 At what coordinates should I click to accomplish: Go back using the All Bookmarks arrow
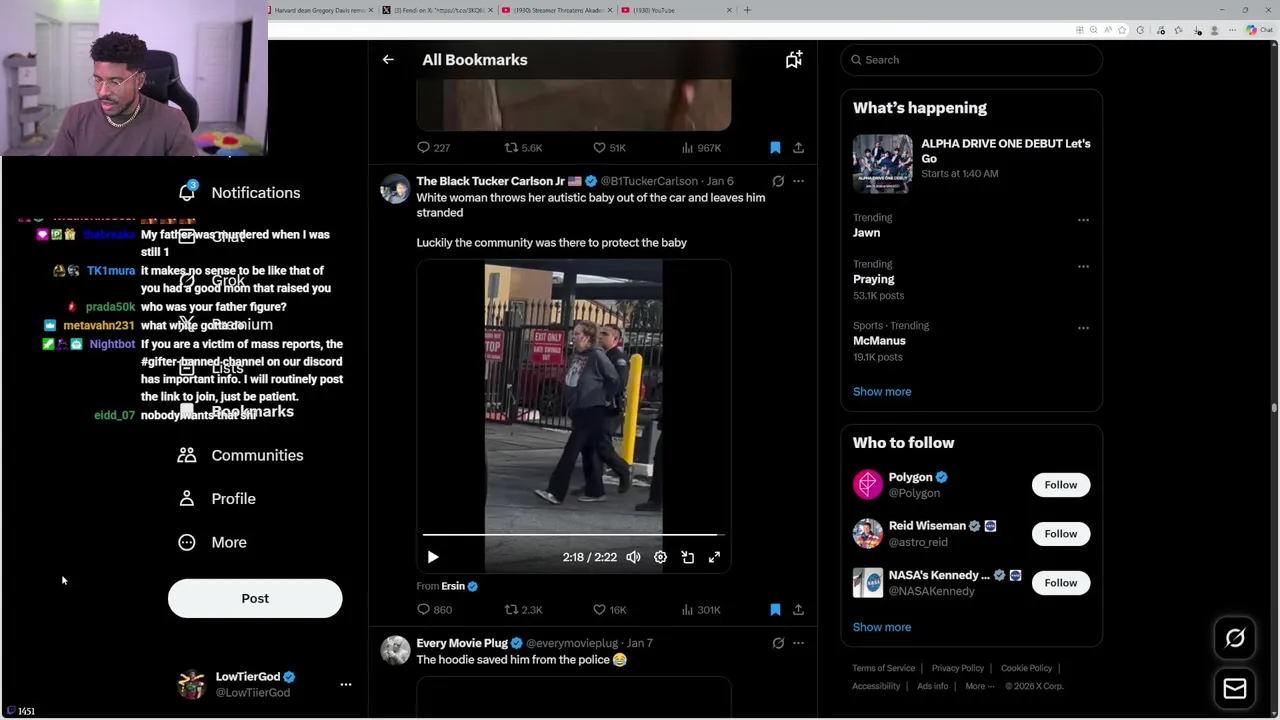(388, 60)
